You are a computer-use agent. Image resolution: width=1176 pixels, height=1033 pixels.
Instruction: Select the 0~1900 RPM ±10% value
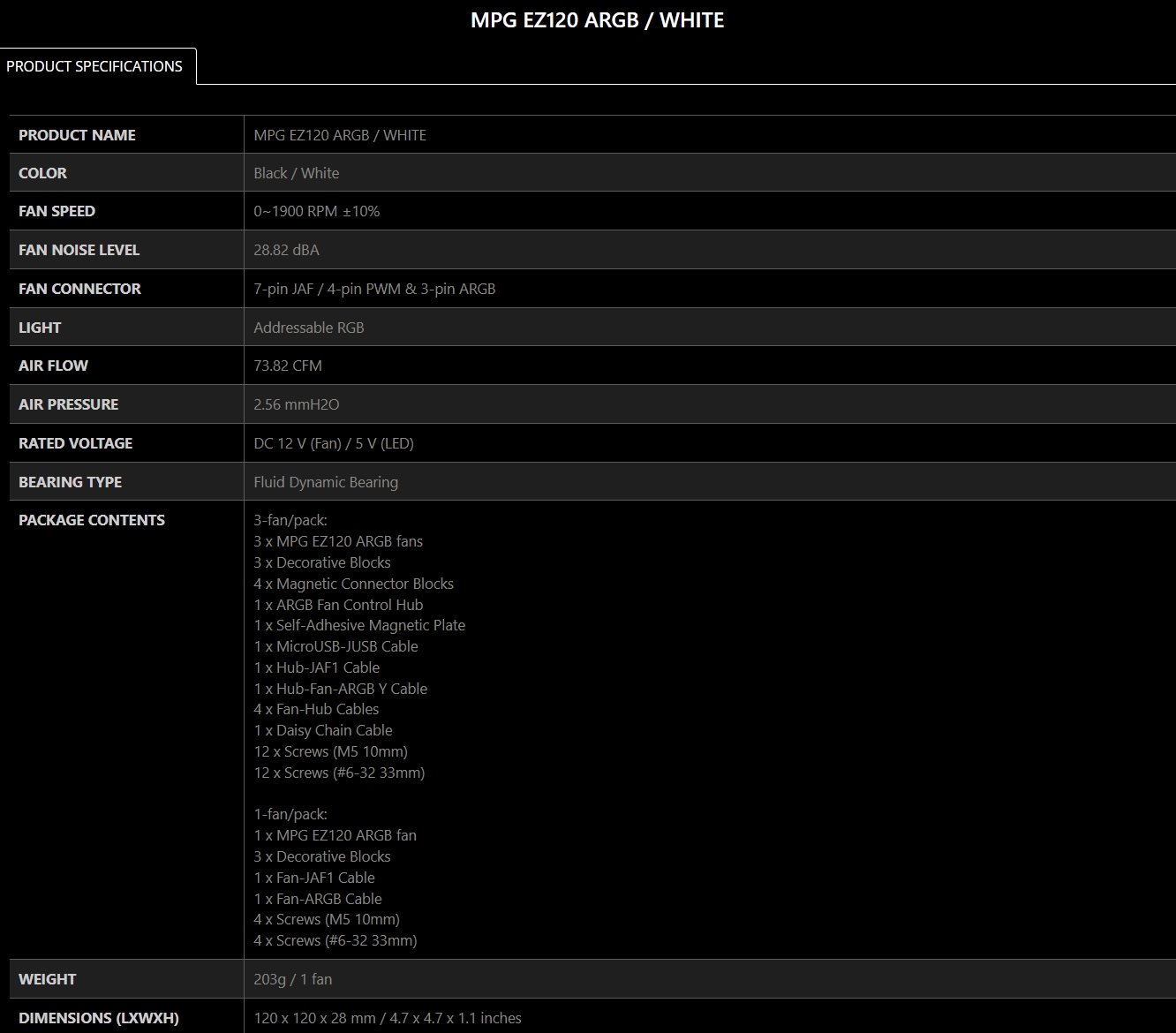317,211
